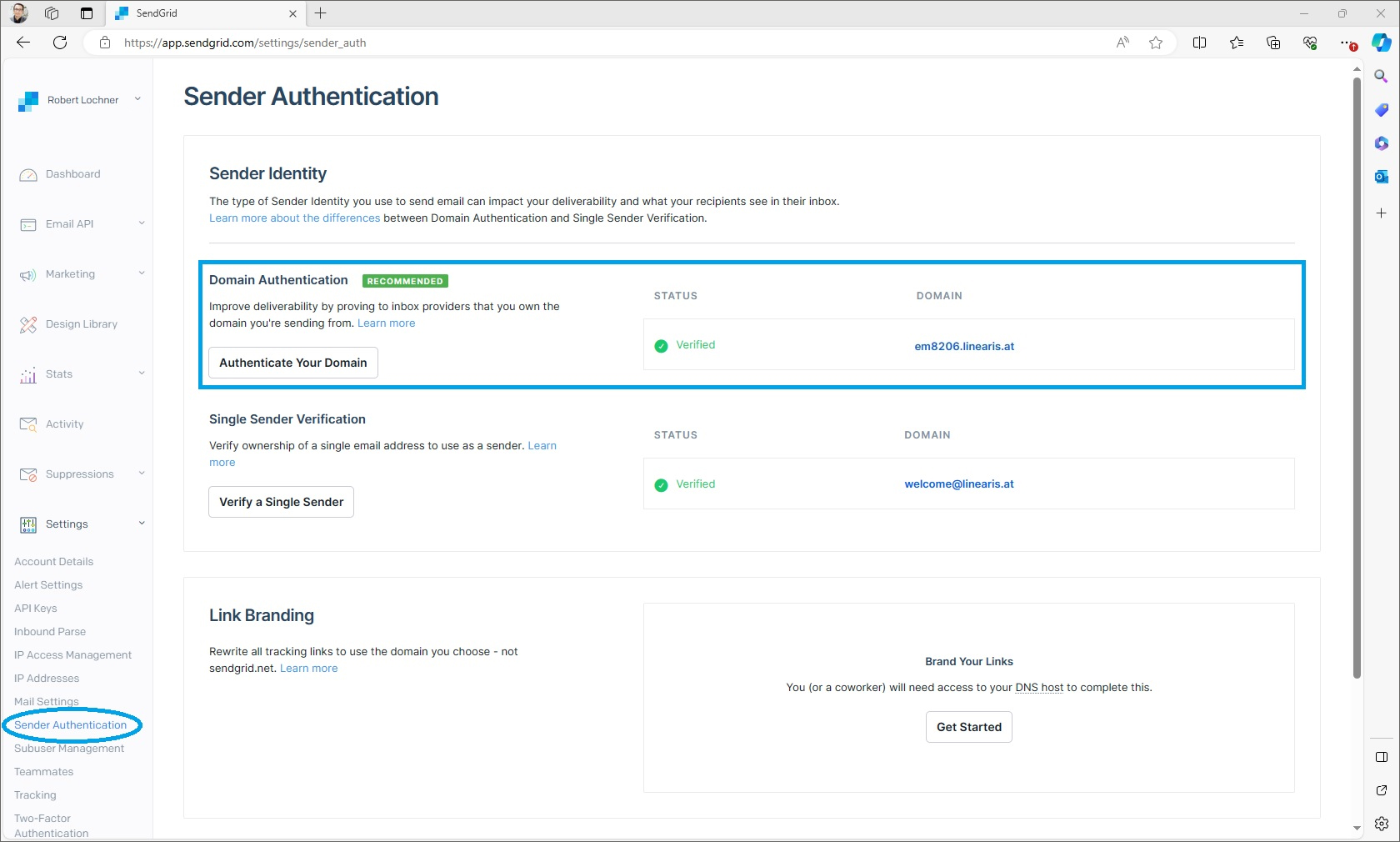This screenshot has width=1400, height=842.
Task: Open the Dashboard gauge icon
Action: [x=28, y=175]
